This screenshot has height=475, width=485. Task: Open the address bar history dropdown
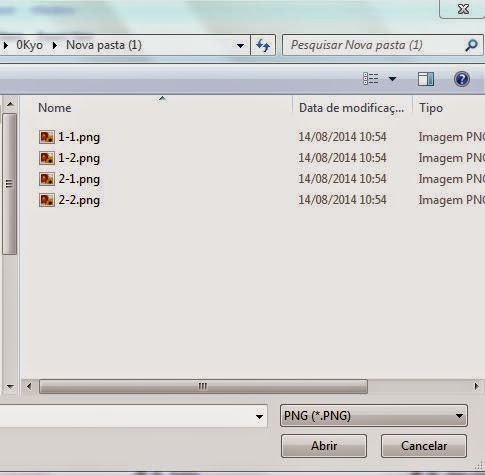(x=240, y=45)
